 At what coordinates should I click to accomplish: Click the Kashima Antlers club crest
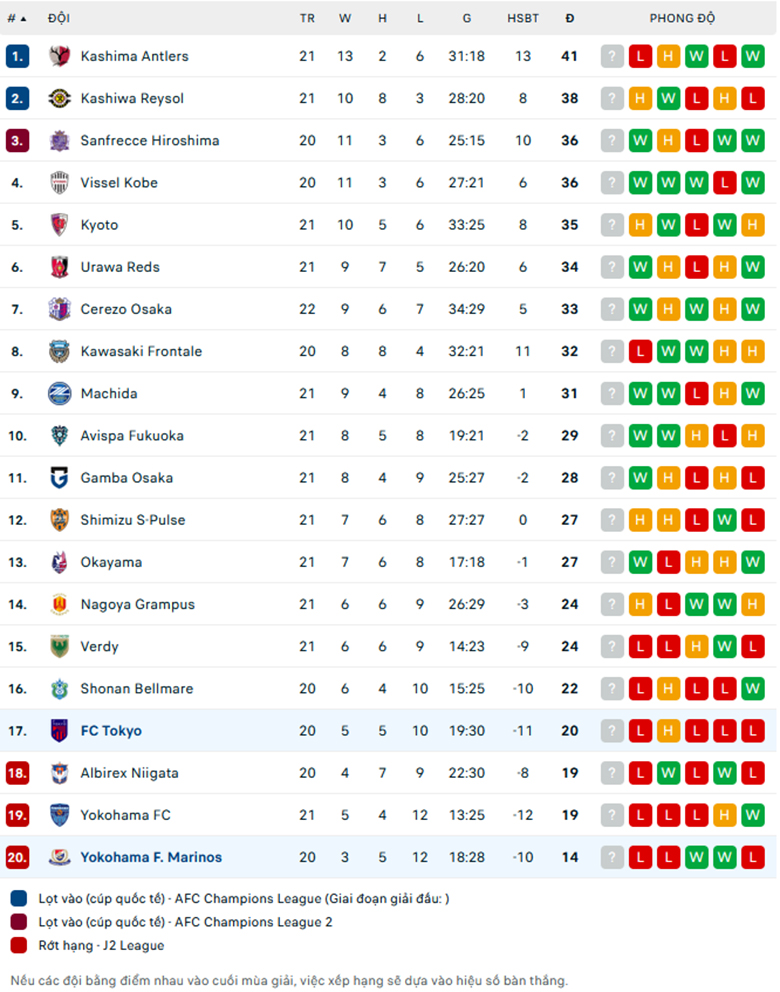pos(59,56)
